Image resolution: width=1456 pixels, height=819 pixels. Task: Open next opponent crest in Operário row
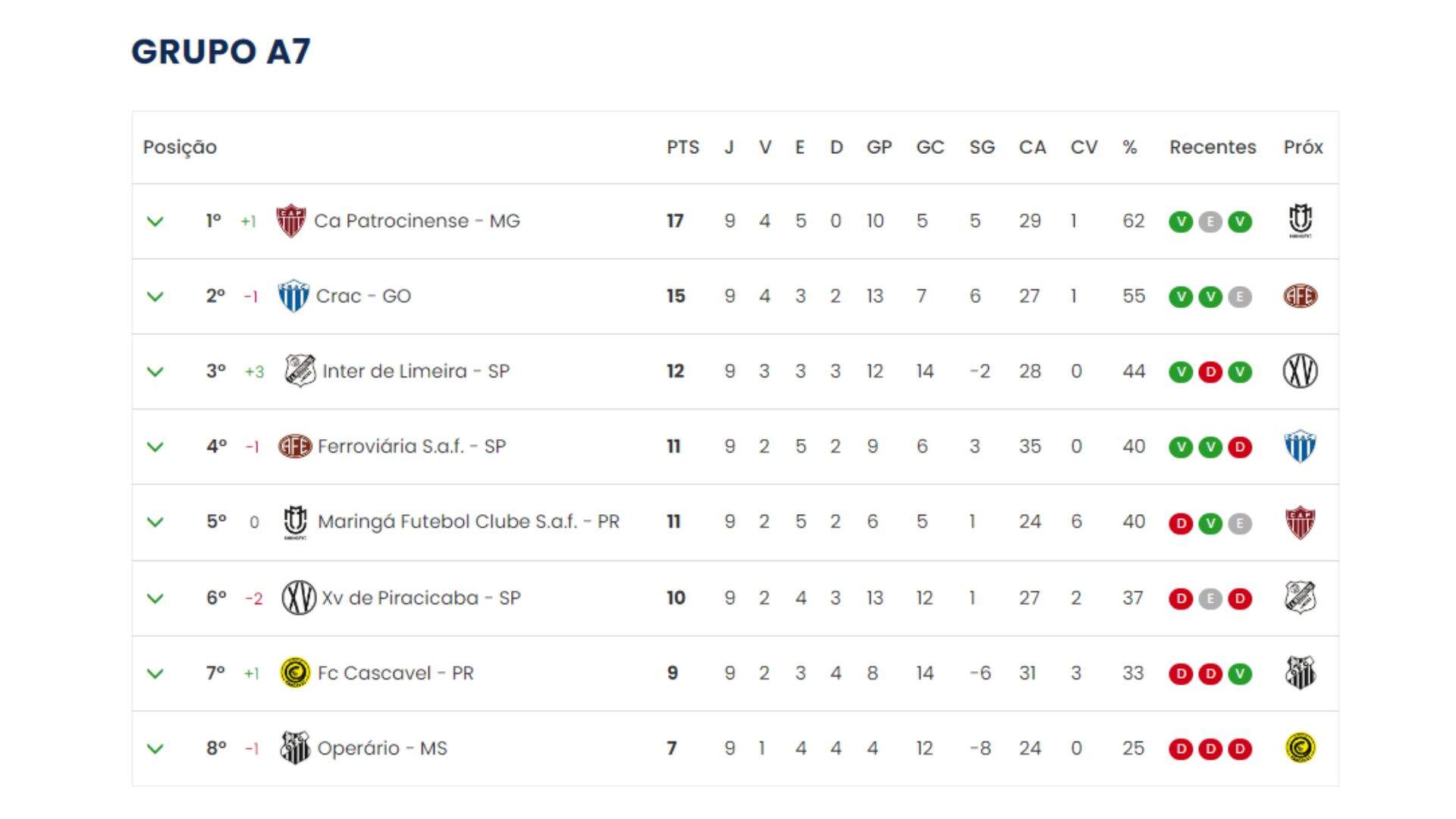point(1301,748)
